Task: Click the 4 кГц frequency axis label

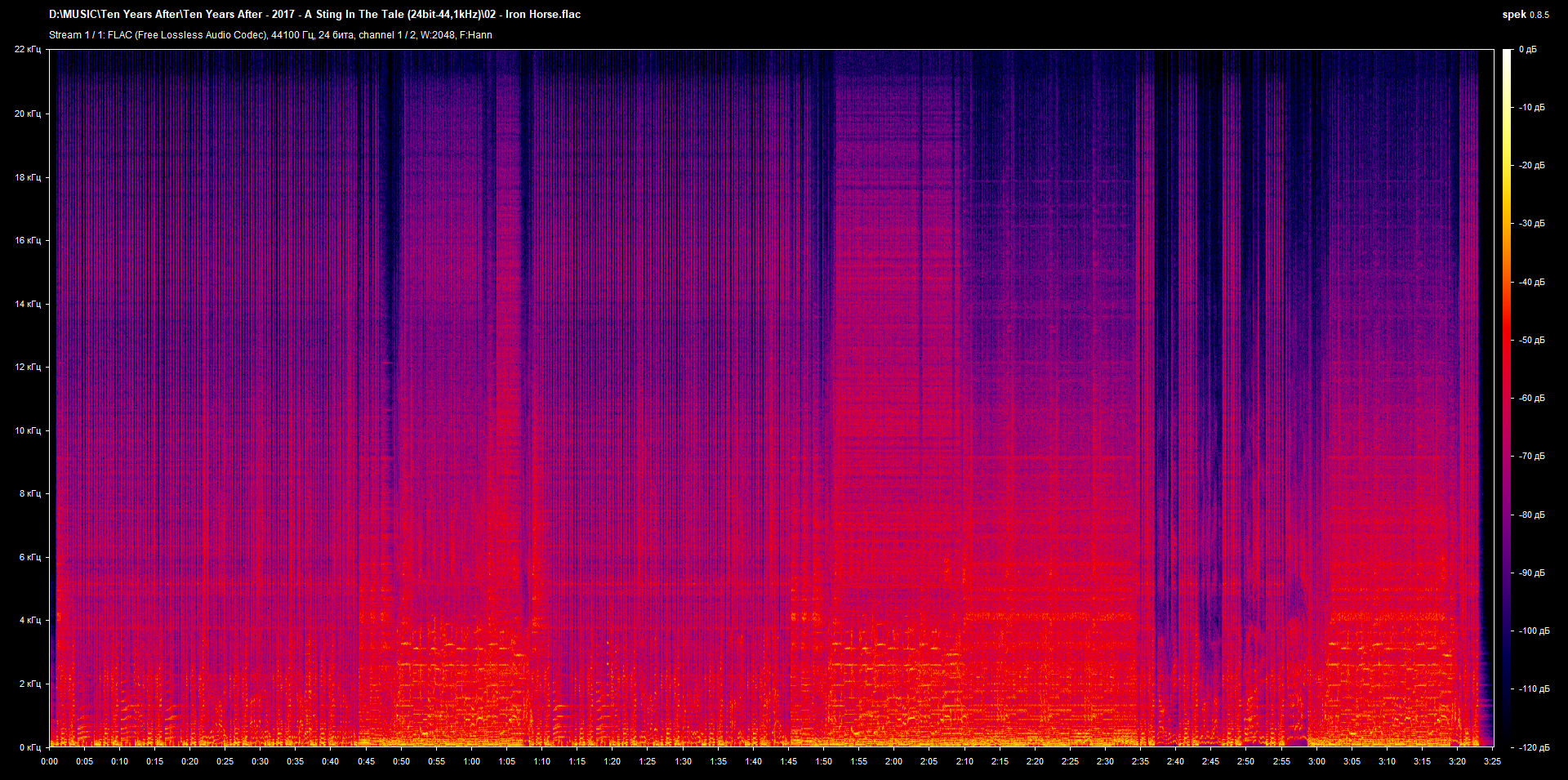Action: pos(29,620)
